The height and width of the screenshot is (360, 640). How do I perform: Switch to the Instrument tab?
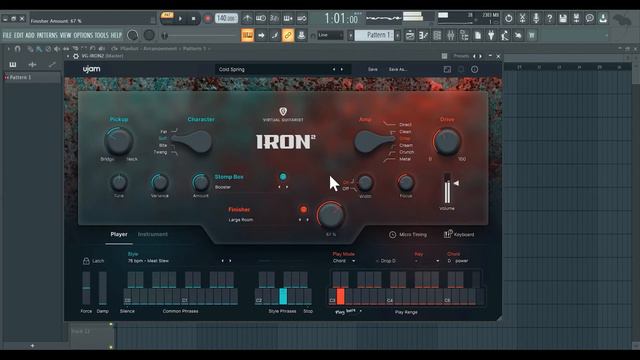pyautogui.click(x=153, y=234)
